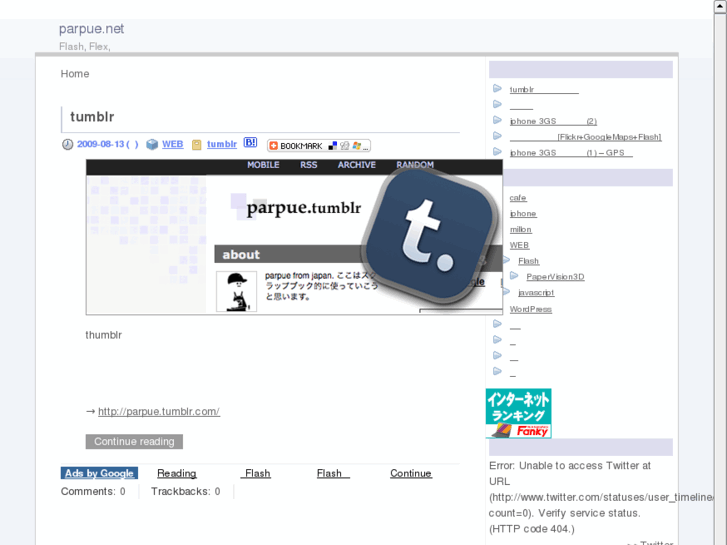Open the WEB category link
The height and width of the screenshot is (545, 727).
172,144
